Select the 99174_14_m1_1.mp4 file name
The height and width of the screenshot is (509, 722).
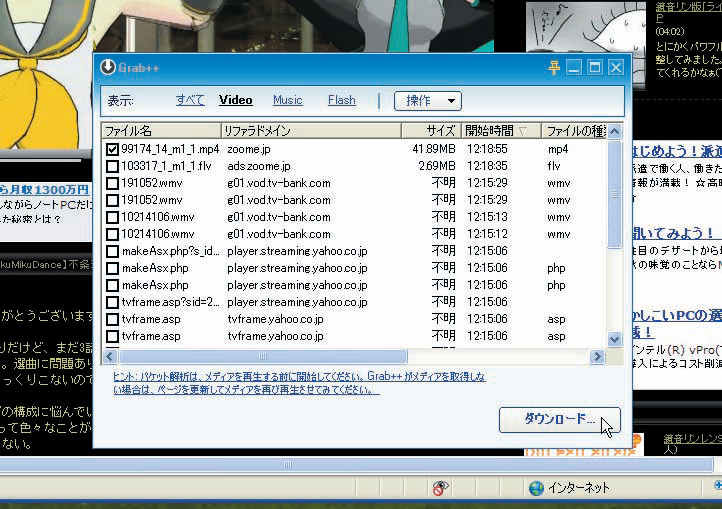point(170,149)
